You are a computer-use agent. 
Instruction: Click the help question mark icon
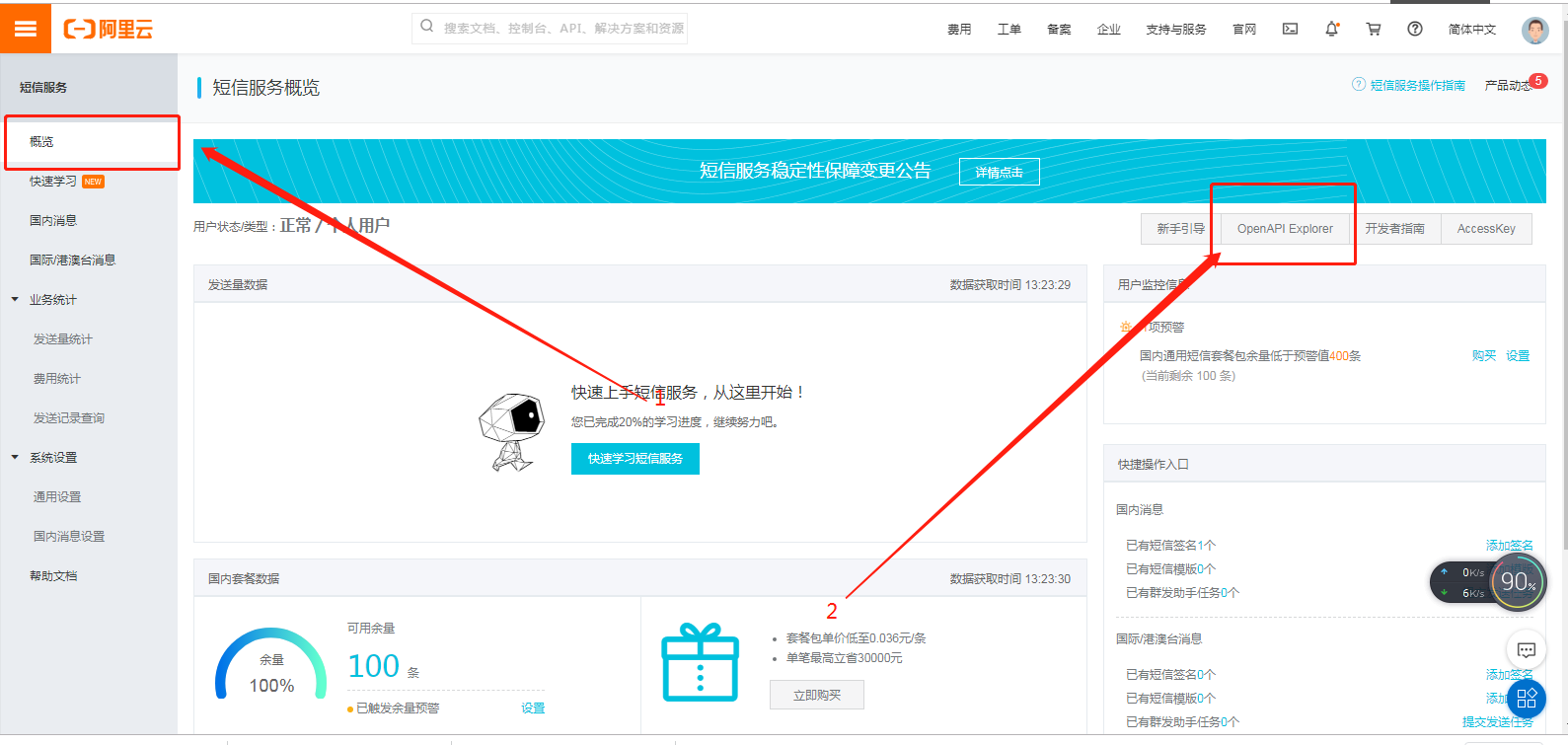click(1415, 29)
